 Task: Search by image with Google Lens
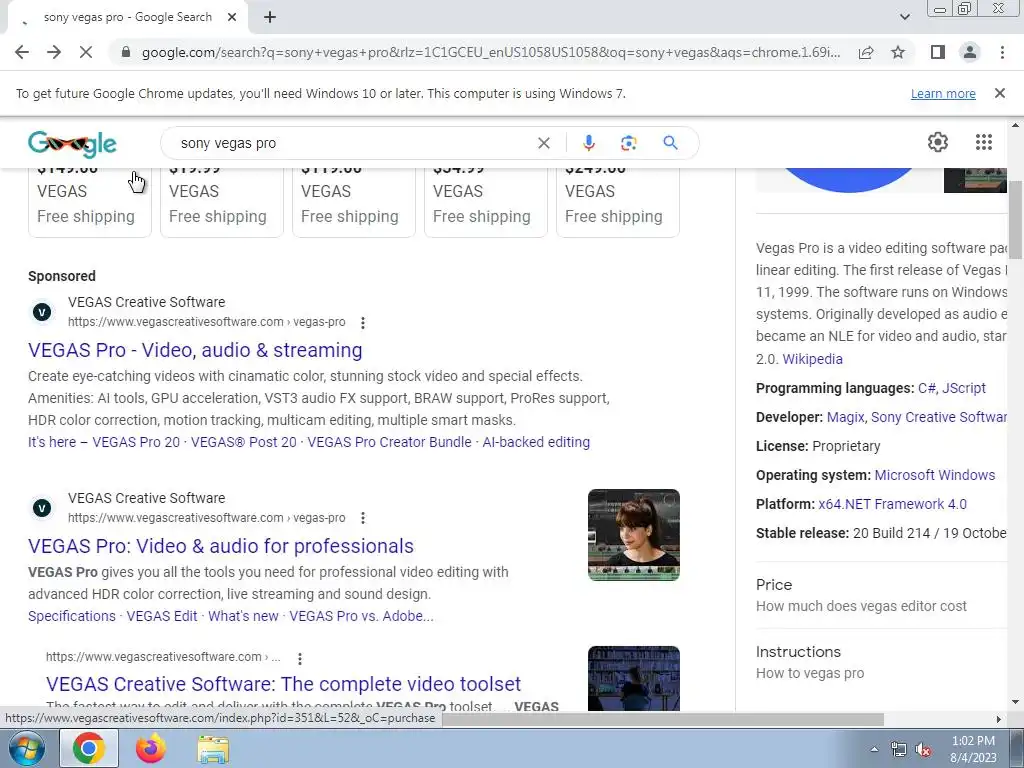pos(628,143)
